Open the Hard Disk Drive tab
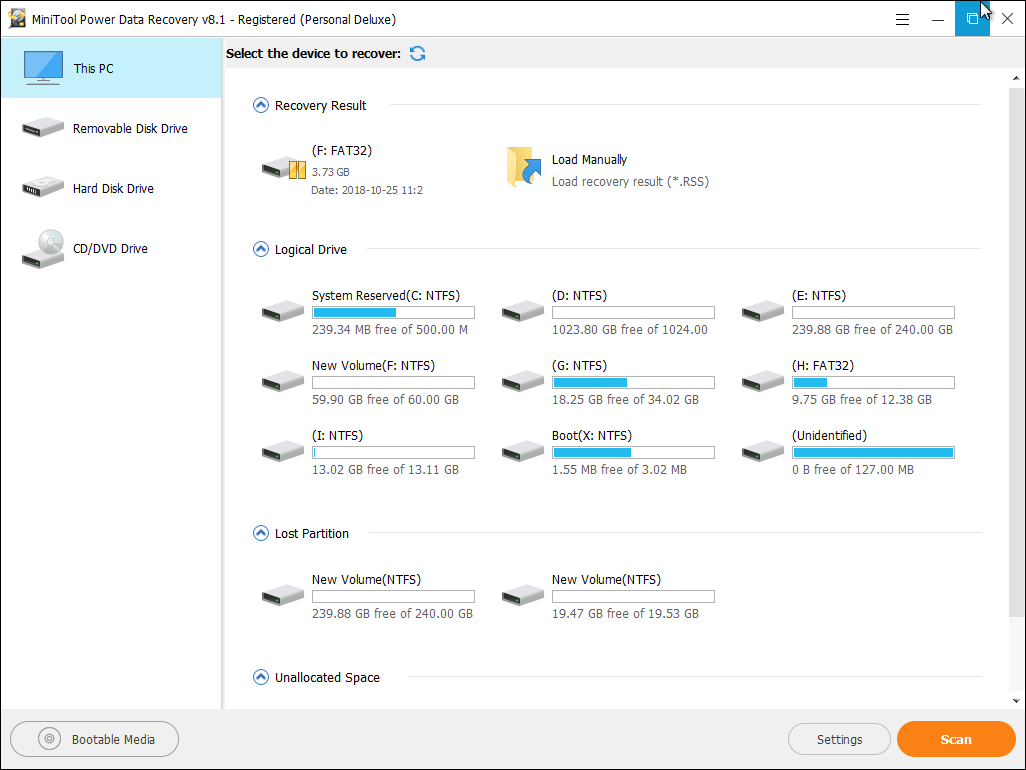 111,188
